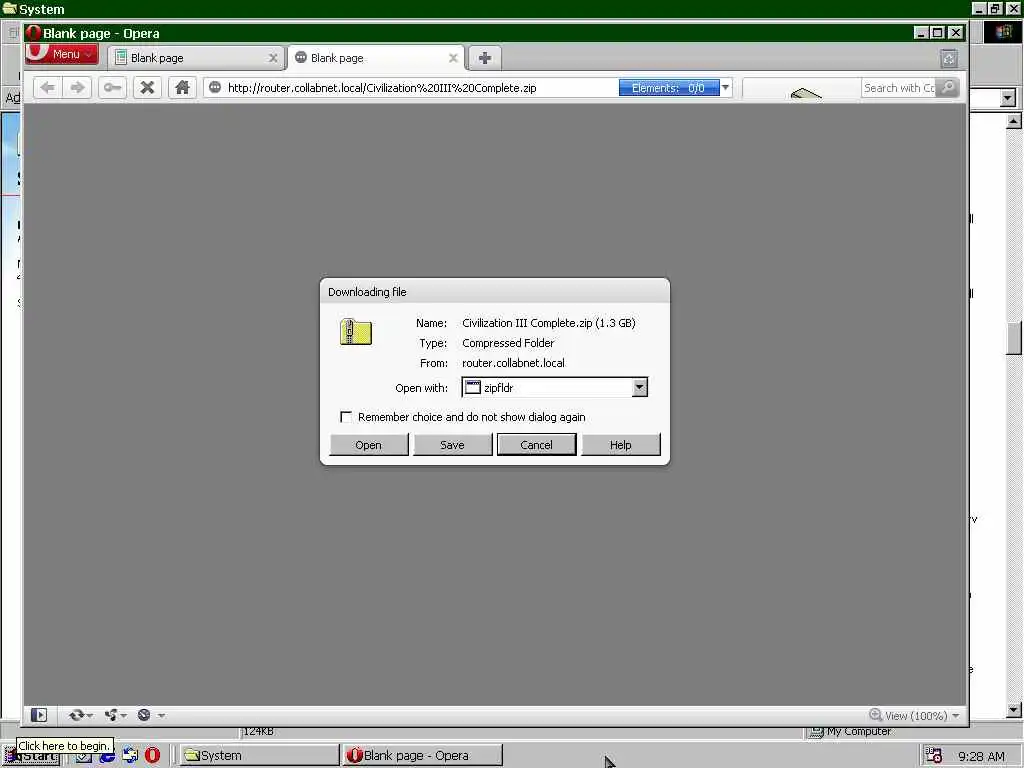Click Save in the Downloading file dialog

point(453,445)
